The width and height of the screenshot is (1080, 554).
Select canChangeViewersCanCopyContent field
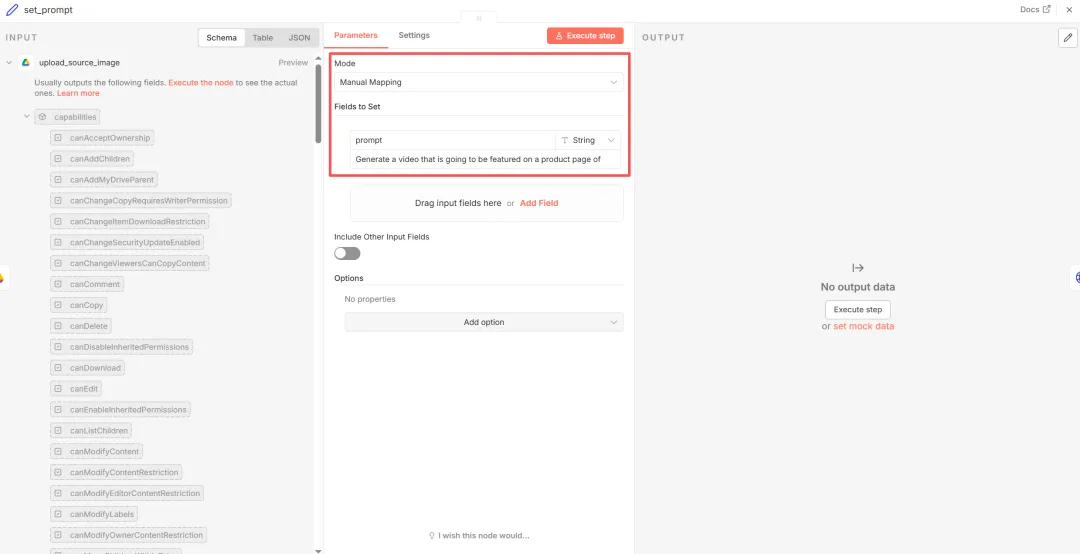tap(129, 263)
